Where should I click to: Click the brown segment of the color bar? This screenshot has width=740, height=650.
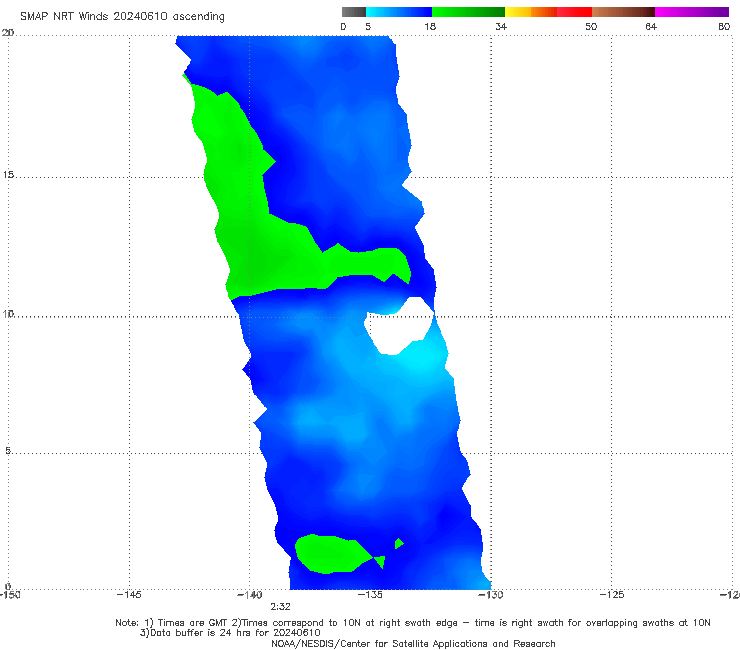pyautogui.click(x=623, y=12)
